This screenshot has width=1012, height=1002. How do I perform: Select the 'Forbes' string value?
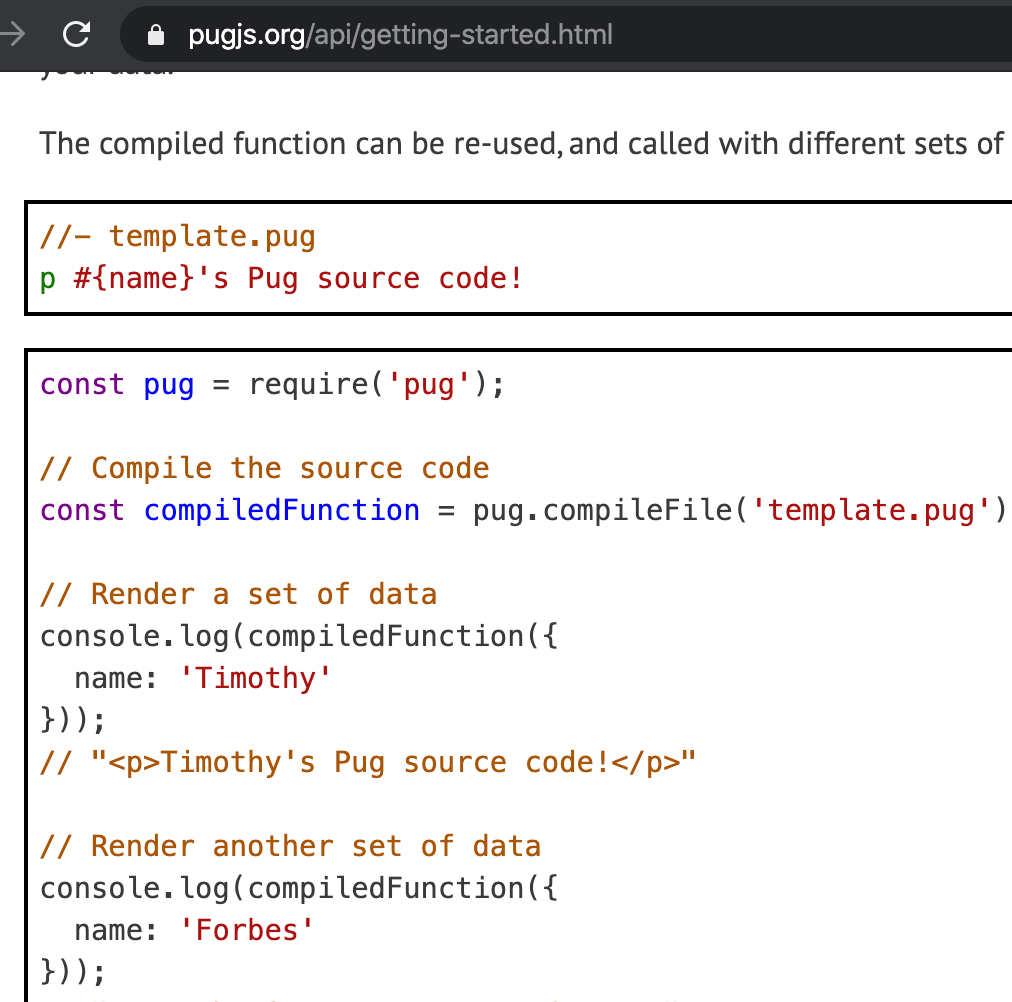click(248, 930)
